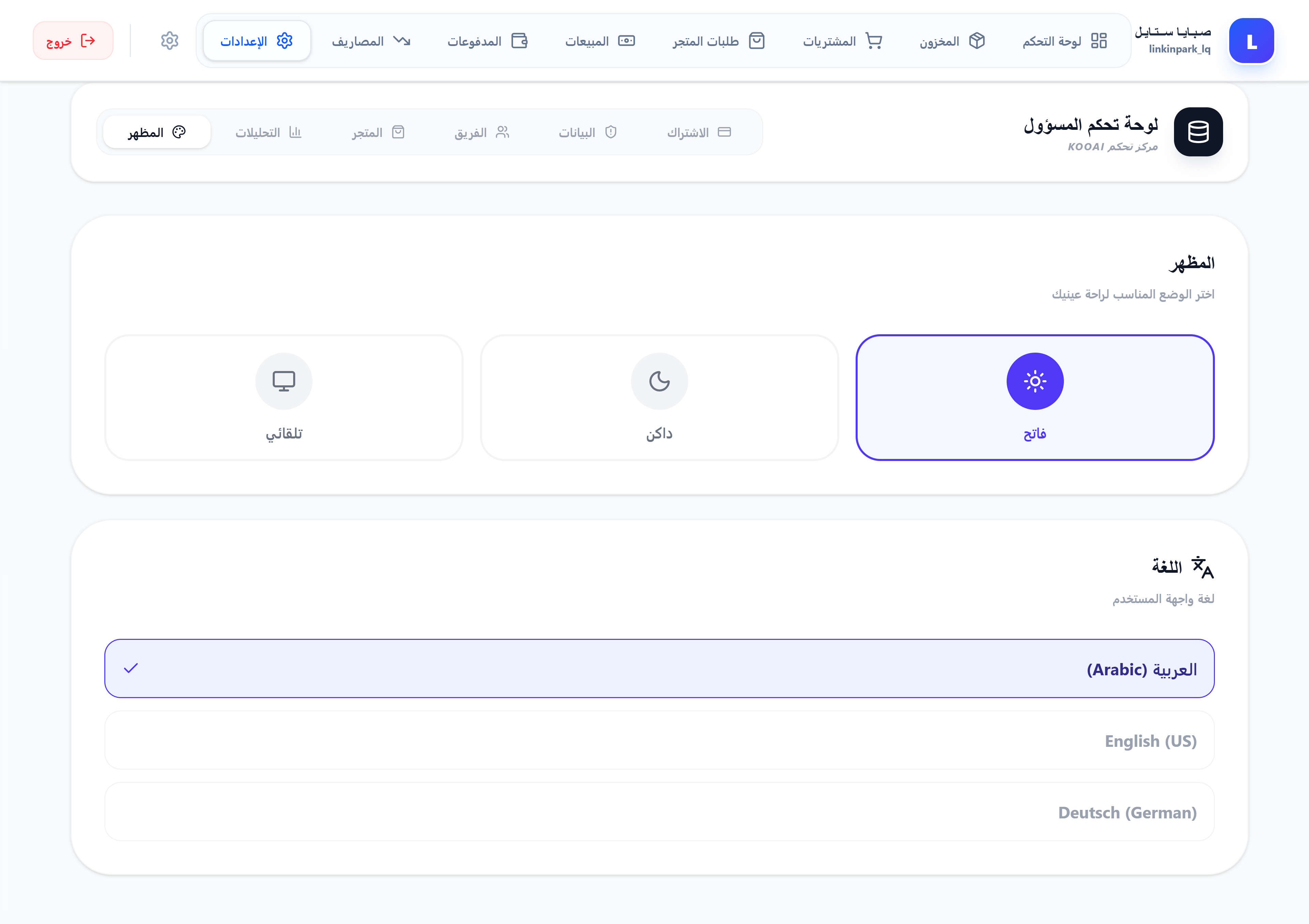Click the sun icon for light mode
Image resolution: width=1309 pixels, height=924 pixels.
[1035, 381]
